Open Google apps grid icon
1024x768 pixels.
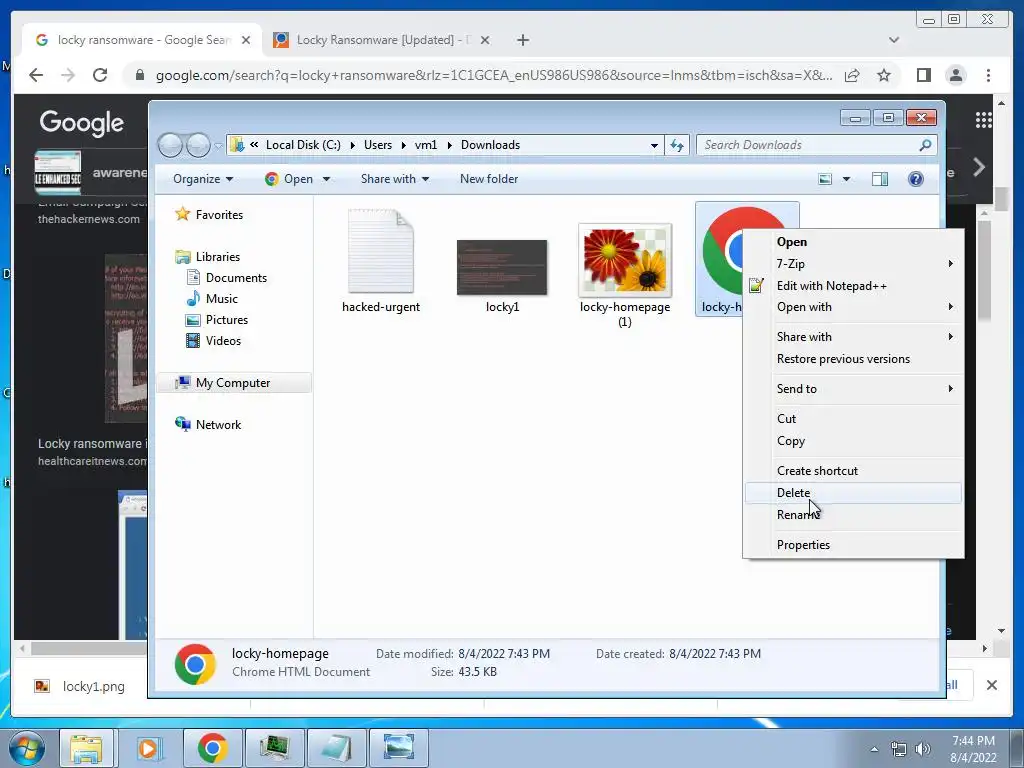click(984, 120)
